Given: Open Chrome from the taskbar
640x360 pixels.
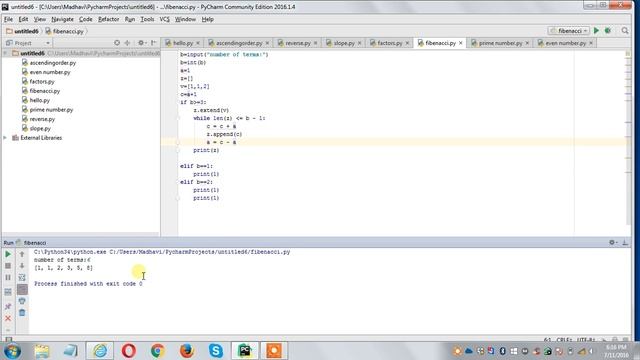Looking at the screenshot, I should pyautogui.click(x=158, y=351).
